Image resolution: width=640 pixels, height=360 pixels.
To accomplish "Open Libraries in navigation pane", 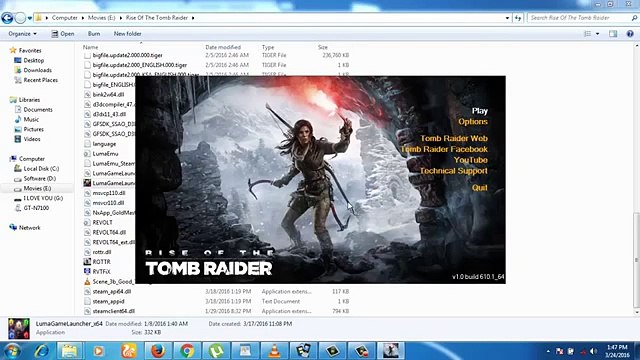I will coord(29,100).
